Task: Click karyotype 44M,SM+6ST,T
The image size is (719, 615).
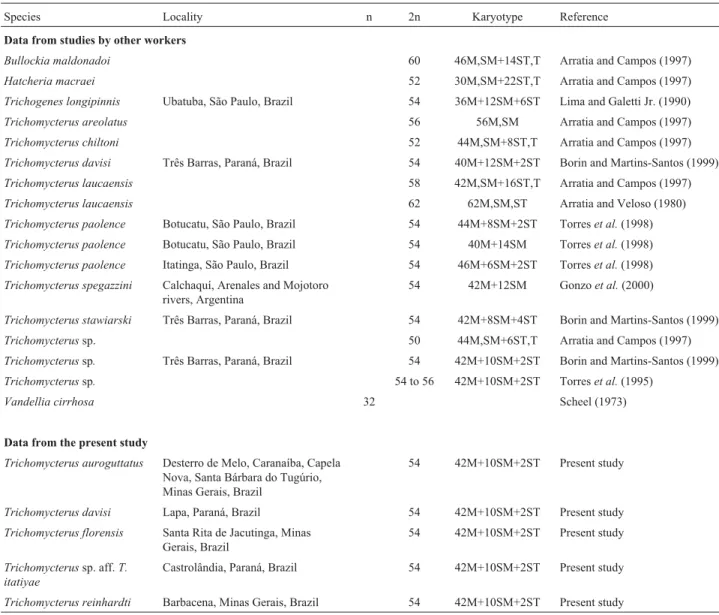Action: coord(497,341)
